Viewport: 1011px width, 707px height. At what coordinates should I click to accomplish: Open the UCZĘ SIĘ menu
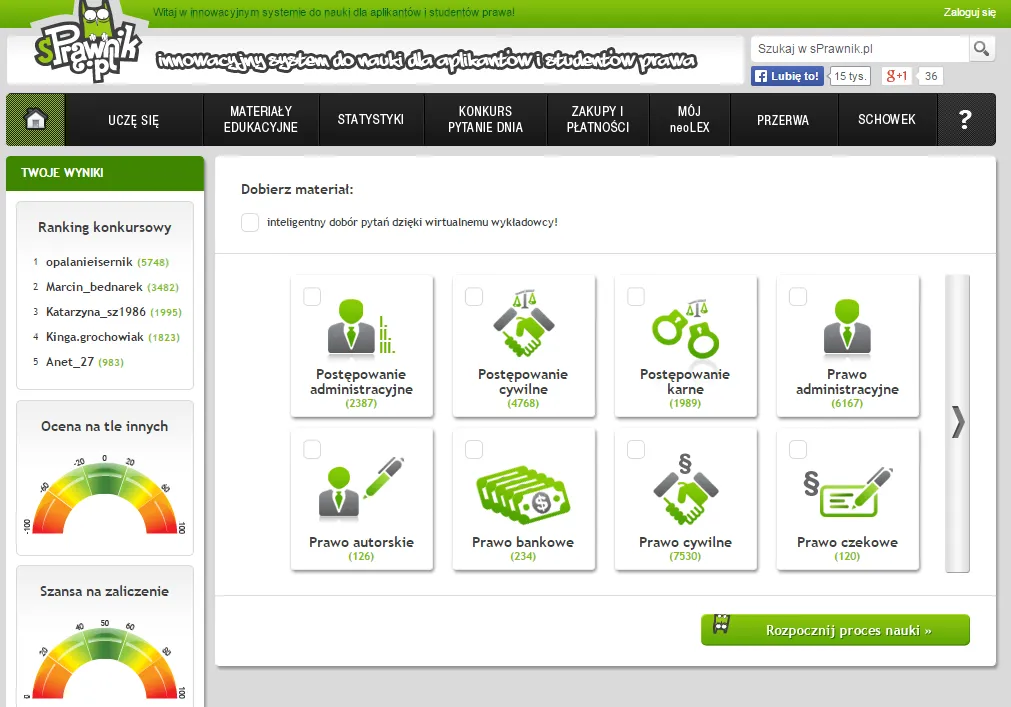click(133, 120)
